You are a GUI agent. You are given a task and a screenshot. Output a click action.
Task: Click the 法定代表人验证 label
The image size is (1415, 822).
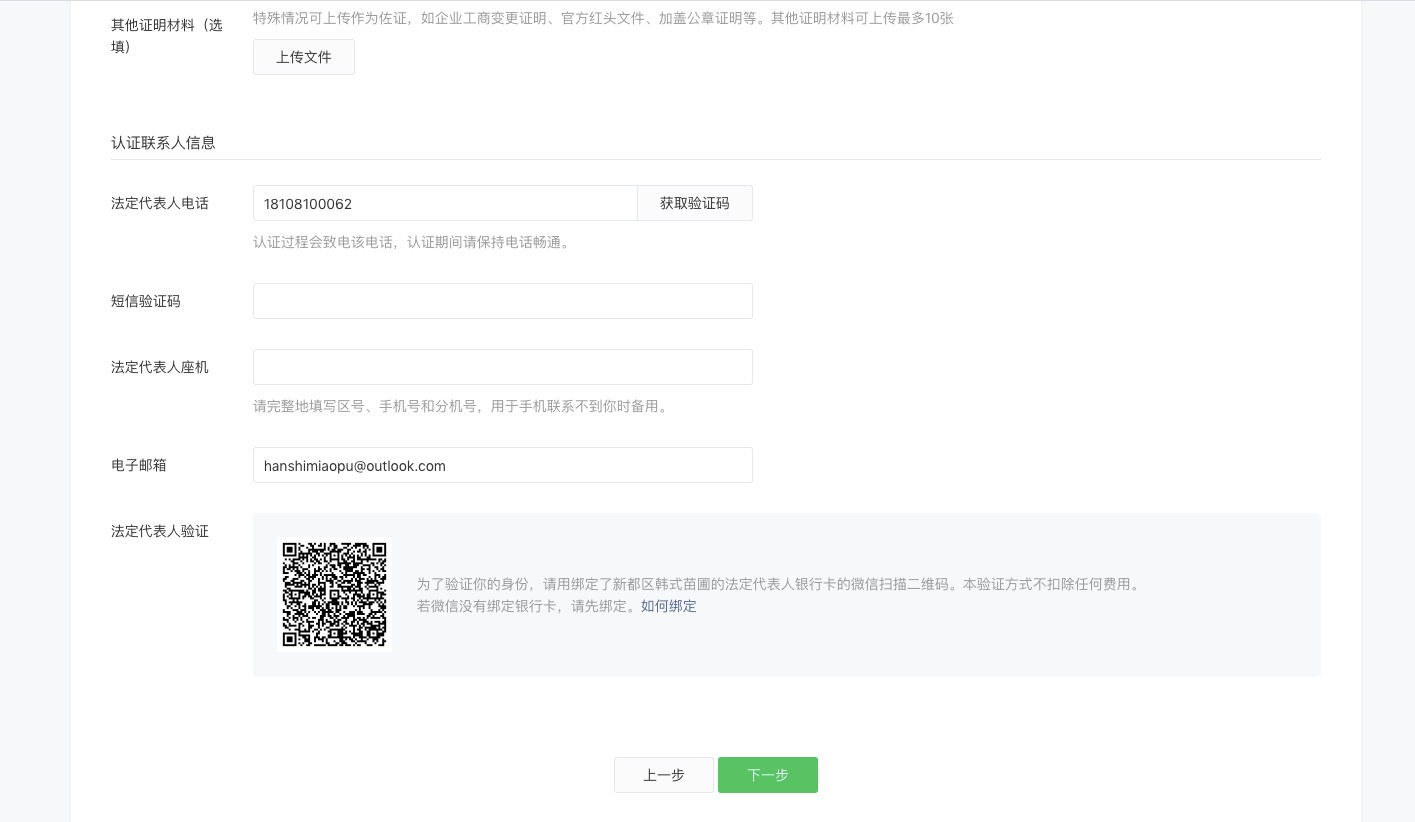(160, 531)
